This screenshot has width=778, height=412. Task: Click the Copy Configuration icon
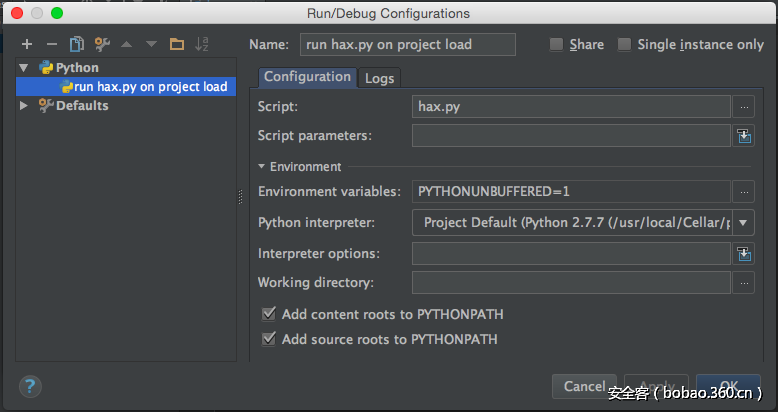tap(77, 44)
